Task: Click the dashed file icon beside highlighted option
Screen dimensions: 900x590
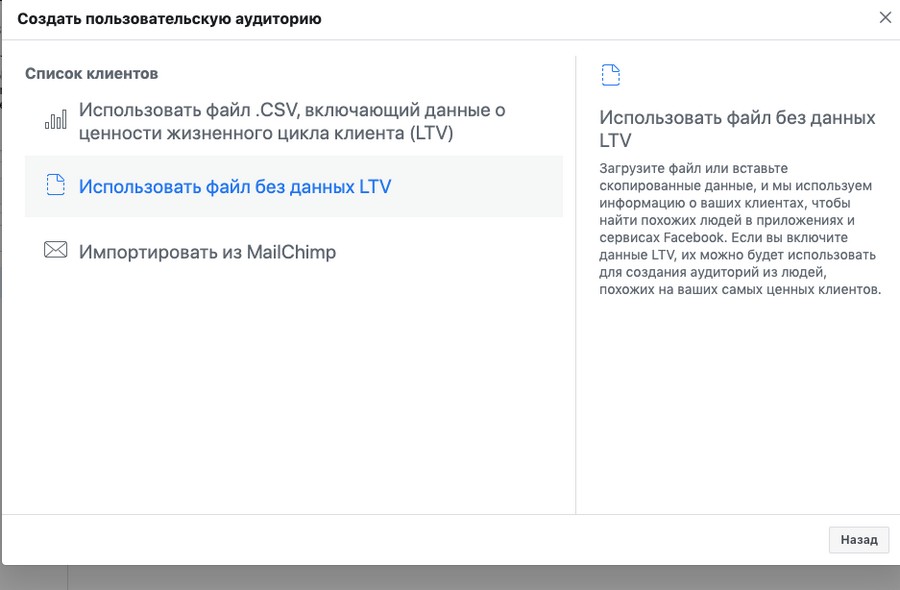Action: tap(56, 185)
